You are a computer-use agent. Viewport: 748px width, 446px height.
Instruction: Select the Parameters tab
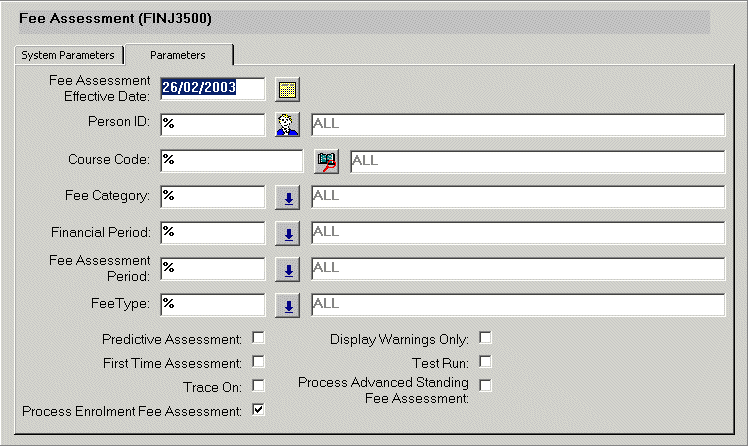[178, 55]
